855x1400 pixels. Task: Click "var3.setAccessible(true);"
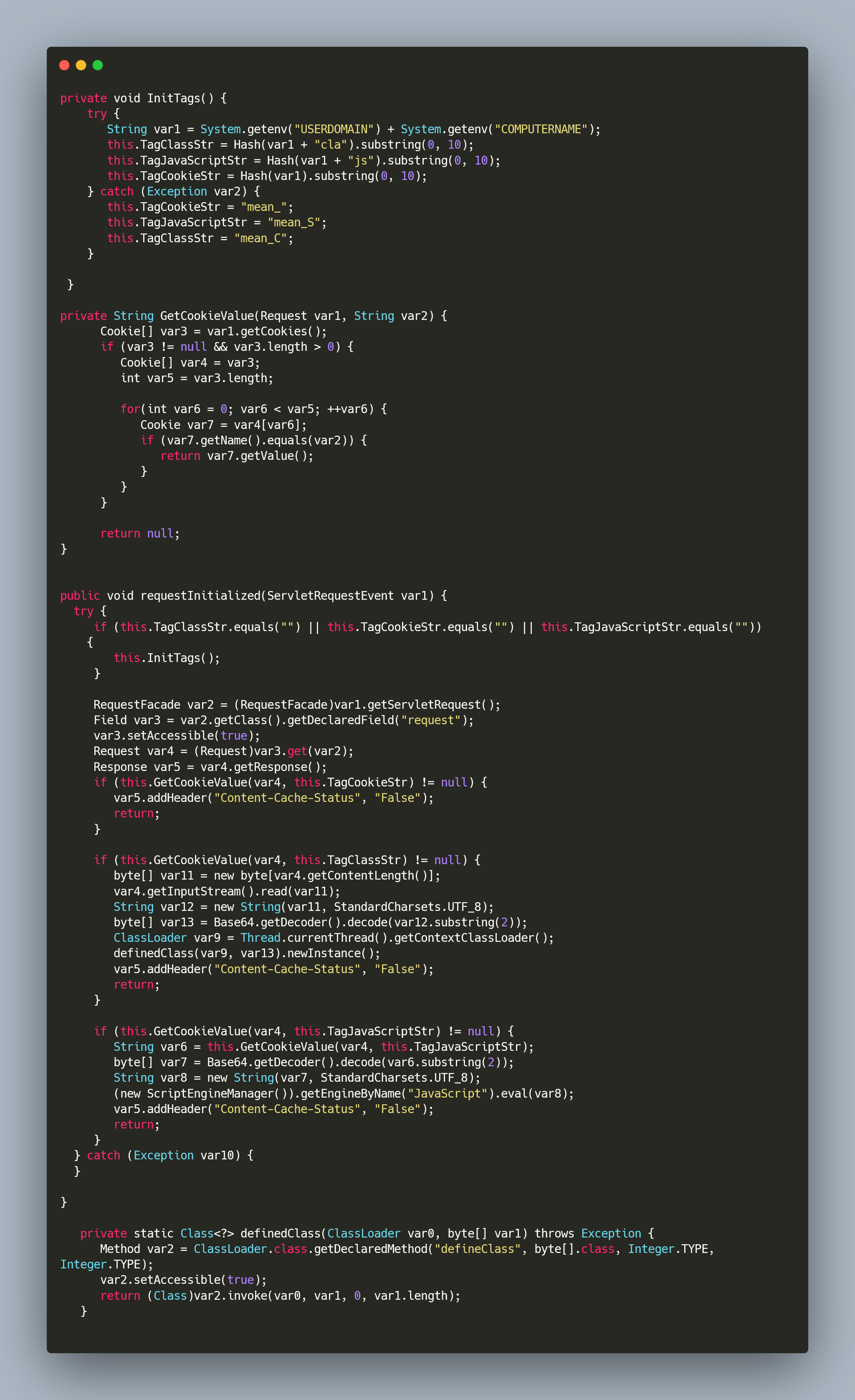coord(177,736)
